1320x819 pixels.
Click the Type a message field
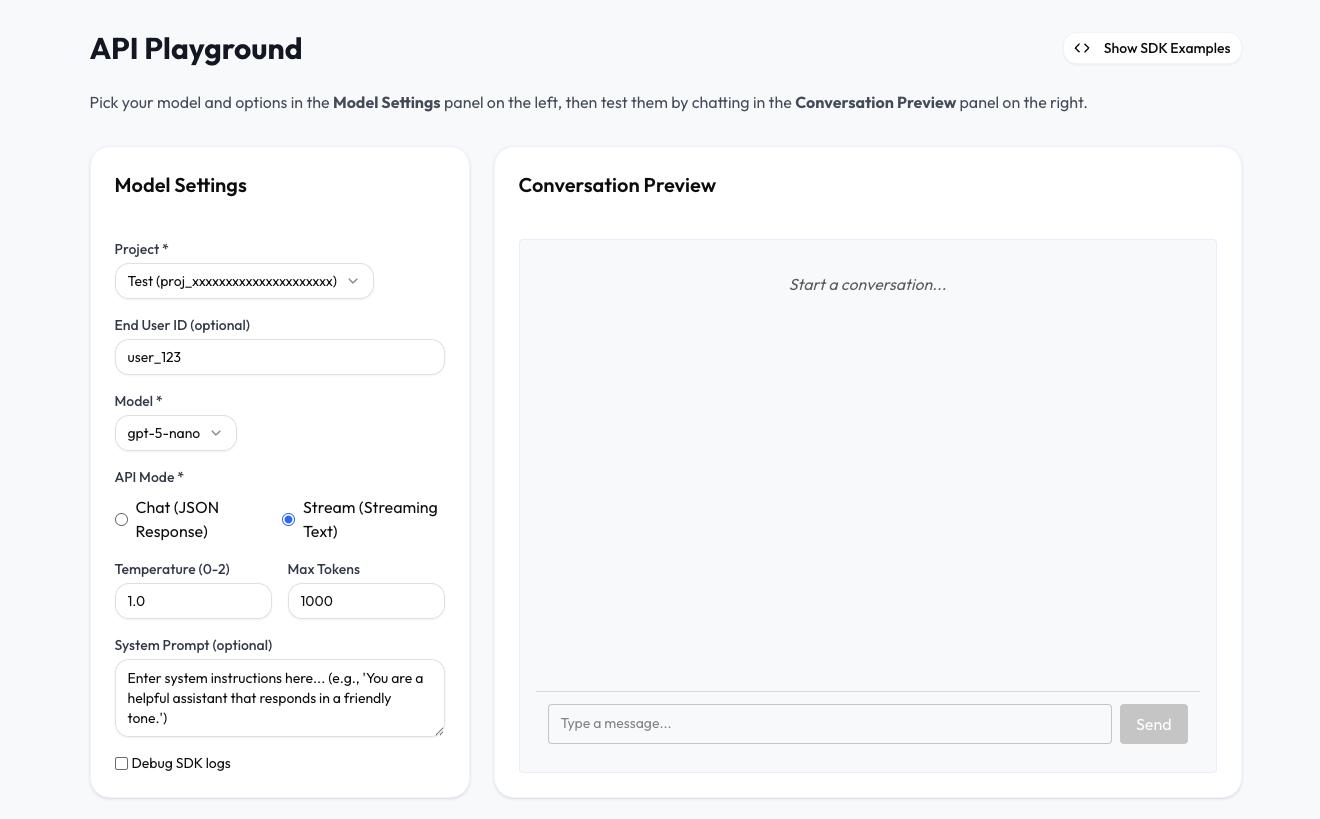829,724
